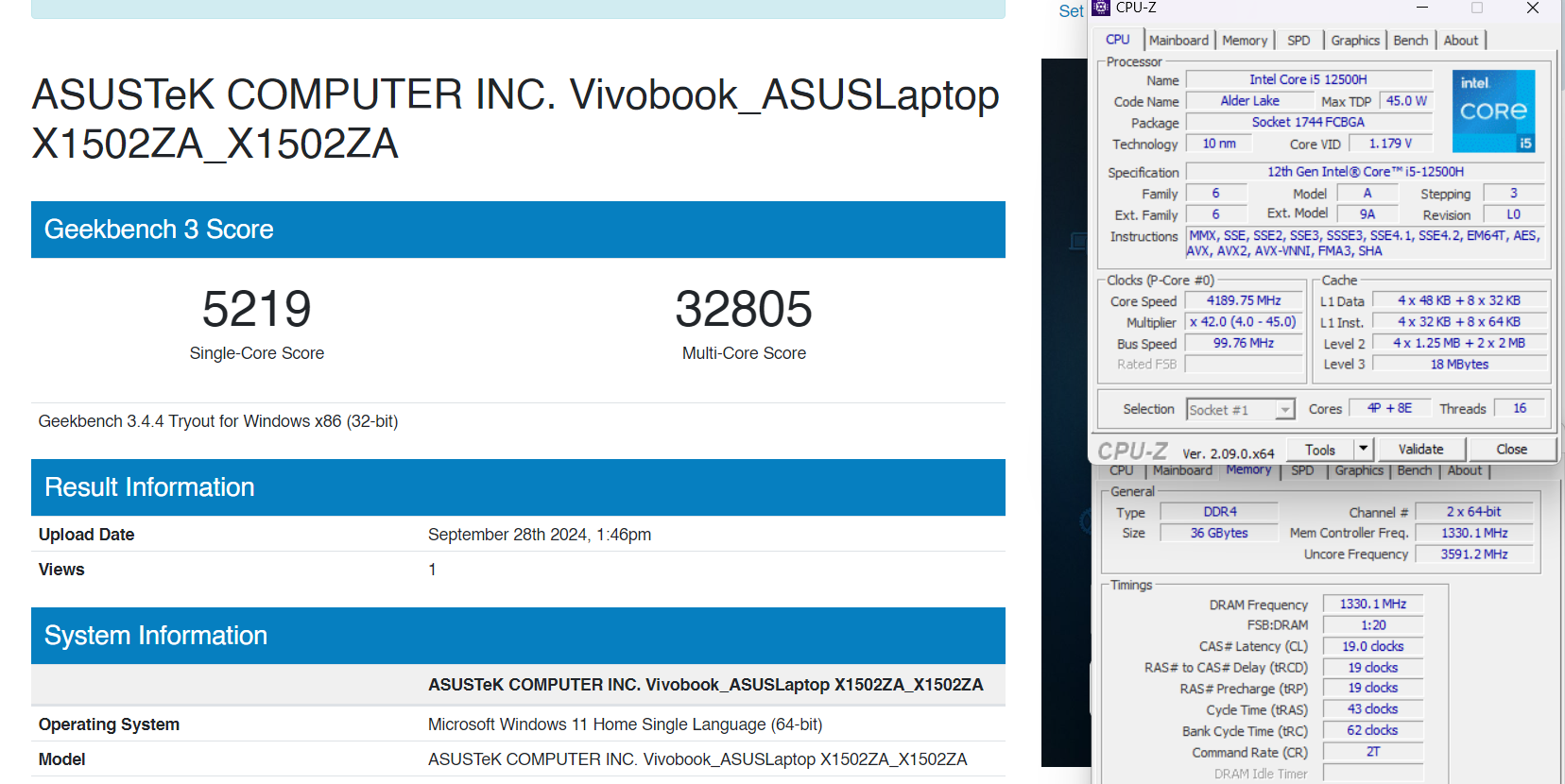Click the Operating System value Windows 11 Home
This screenshot has width=1565, height=784.
(x=625, y=724)
